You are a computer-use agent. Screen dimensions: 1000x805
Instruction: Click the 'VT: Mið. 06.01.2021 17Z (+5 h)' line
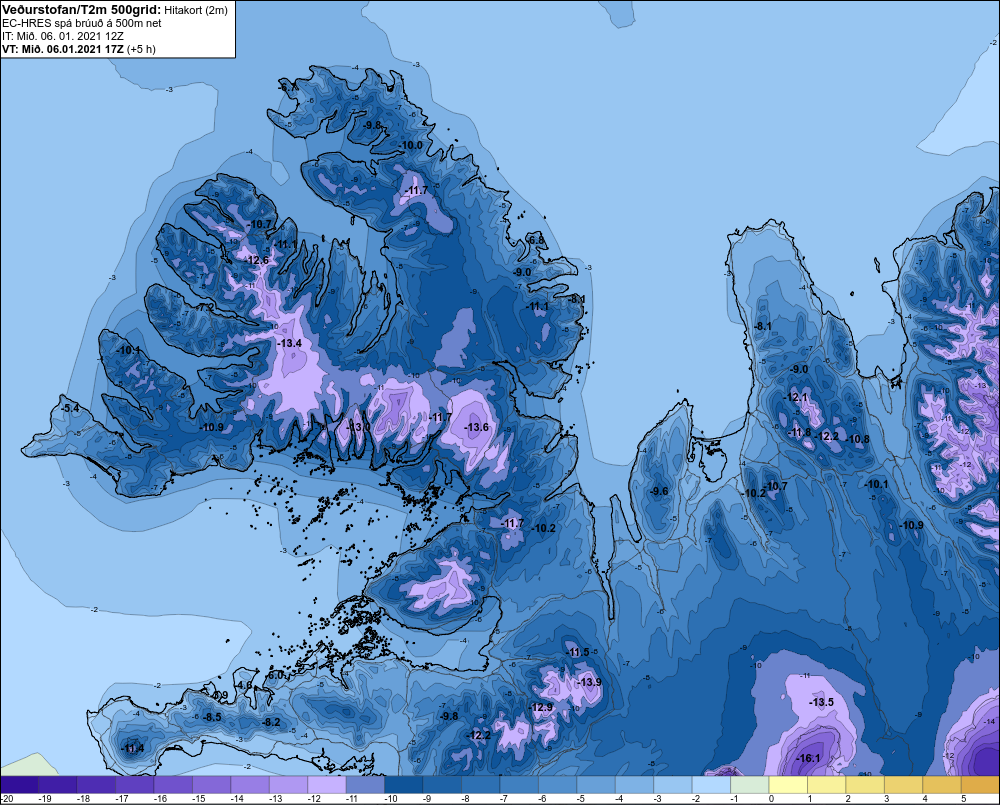click(x=79, y=49)
